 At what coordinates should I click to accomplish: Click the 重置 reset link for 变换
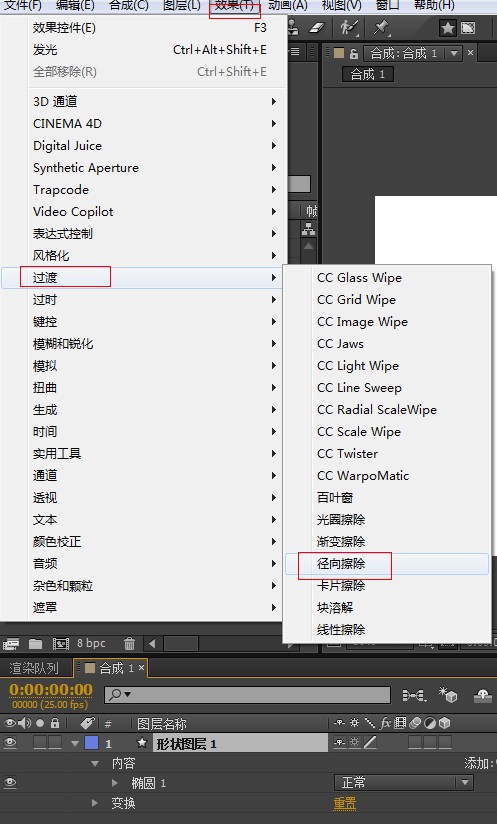point(345,803)
